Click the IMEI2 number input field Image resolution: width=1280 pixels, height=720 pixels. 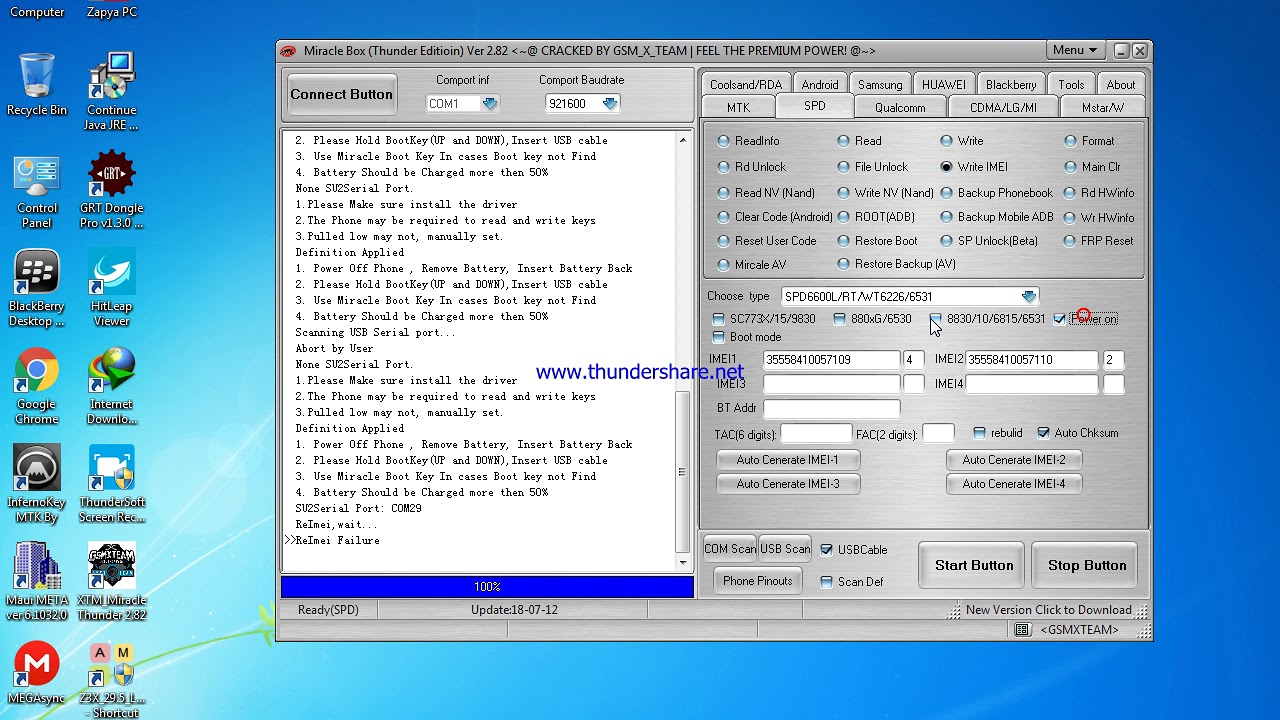(x=1031, y=360)
